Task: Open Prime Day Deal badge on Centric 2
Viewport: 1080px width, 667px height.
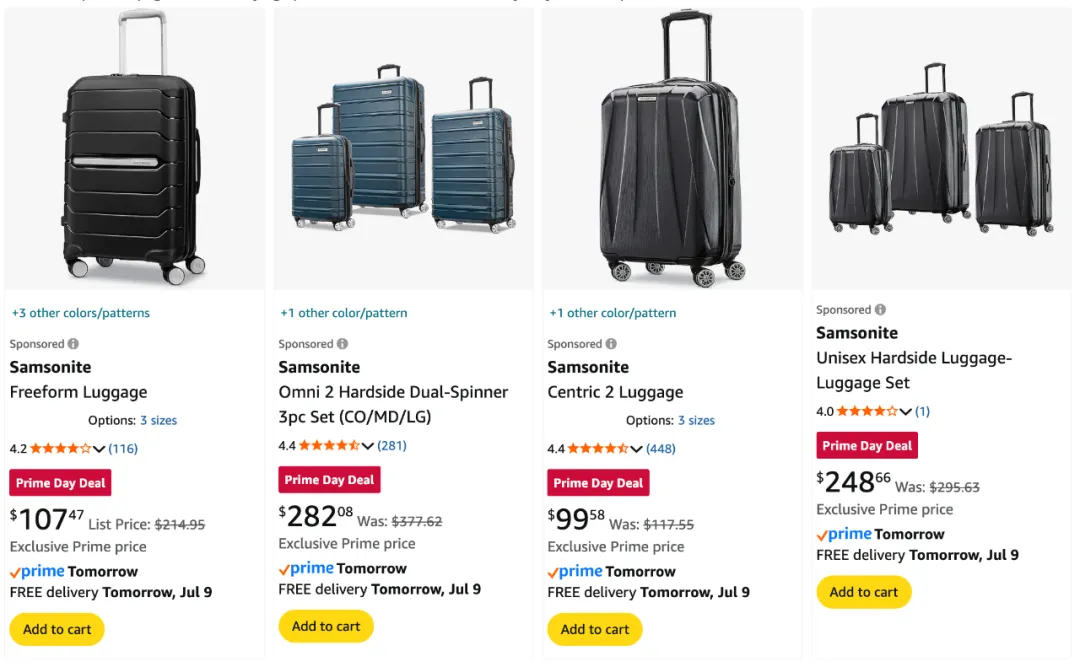Action: pos(598,483)
